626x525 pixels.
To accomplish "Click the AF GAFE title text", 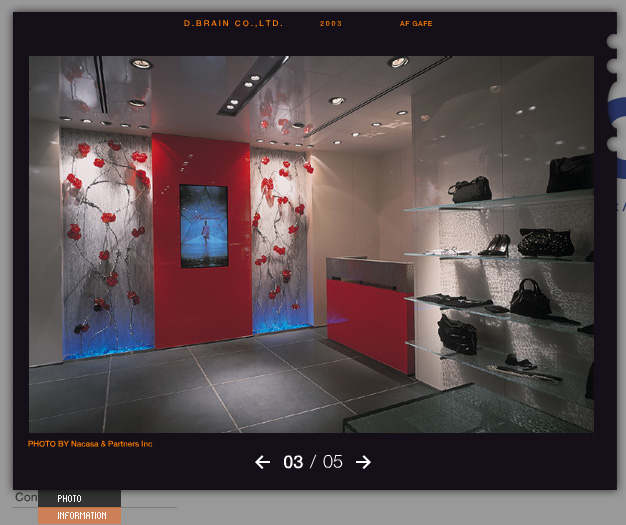I will [416, 24].
